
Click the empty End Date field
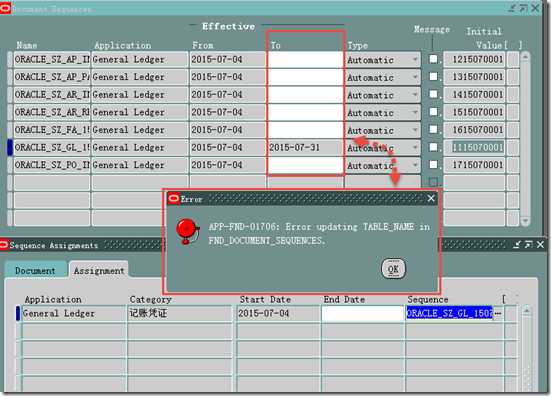tap(362, 313)
